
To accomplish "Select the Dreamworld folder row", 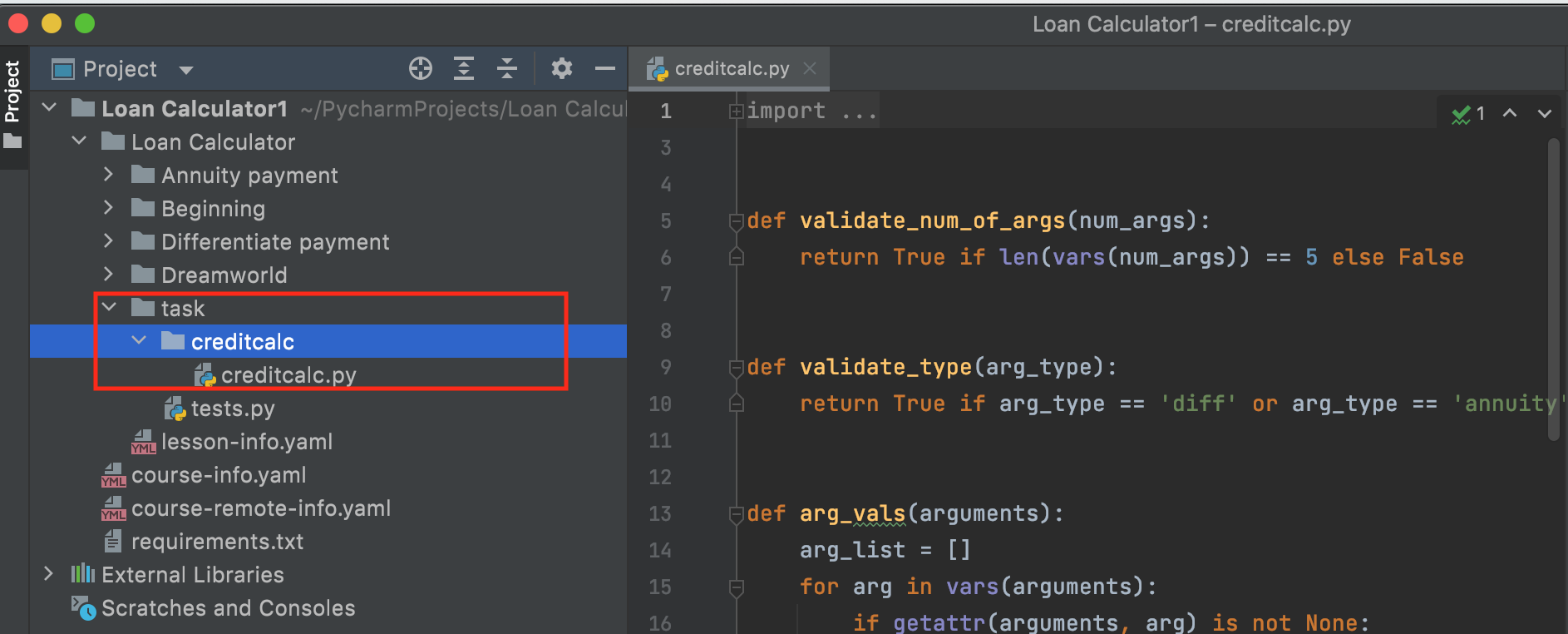I will point(328,275).
